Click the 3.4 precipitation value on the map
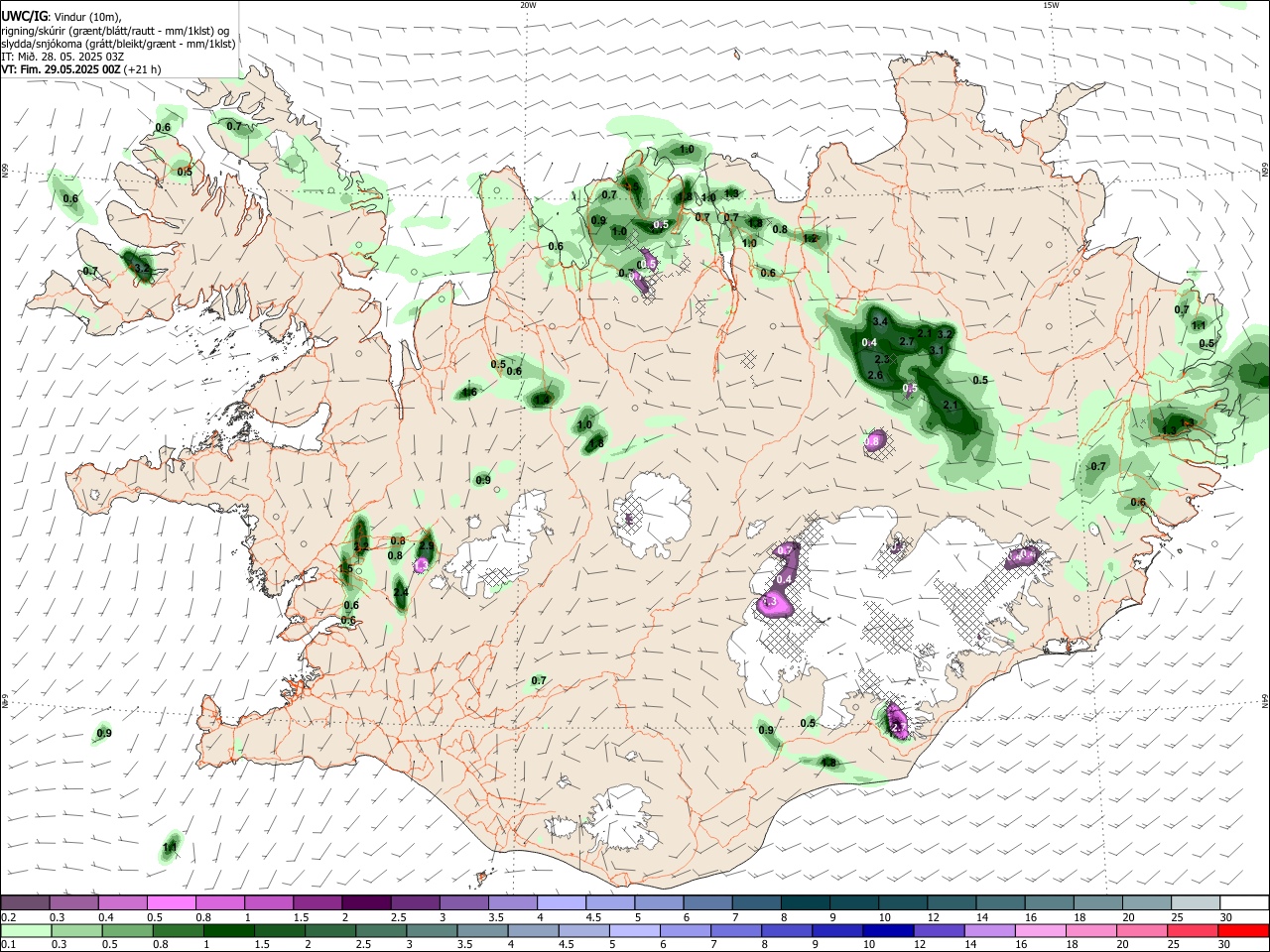 click(880, 321)
